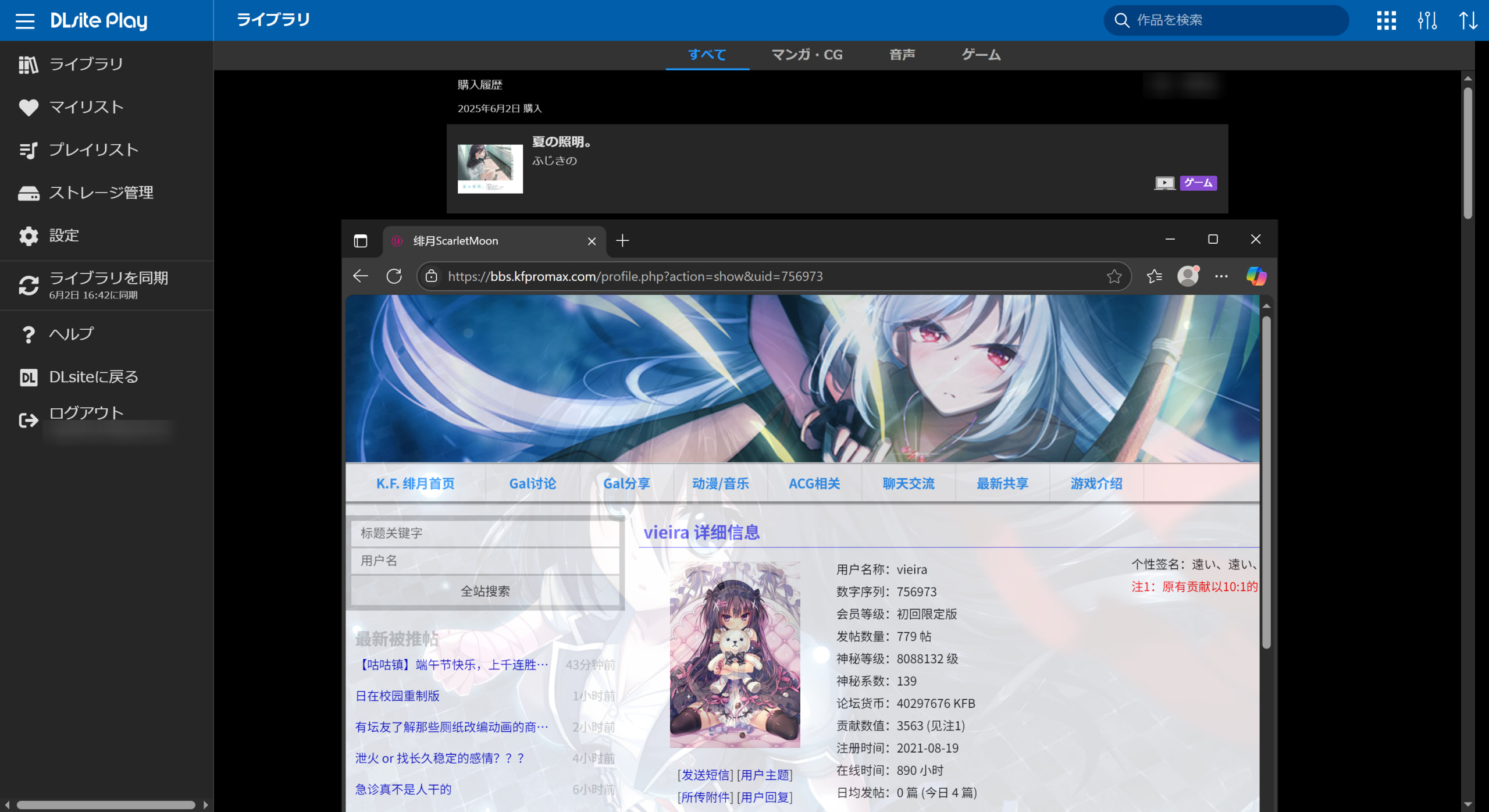
Task: Click the browser refresh icon
Action: click(394, 276)
